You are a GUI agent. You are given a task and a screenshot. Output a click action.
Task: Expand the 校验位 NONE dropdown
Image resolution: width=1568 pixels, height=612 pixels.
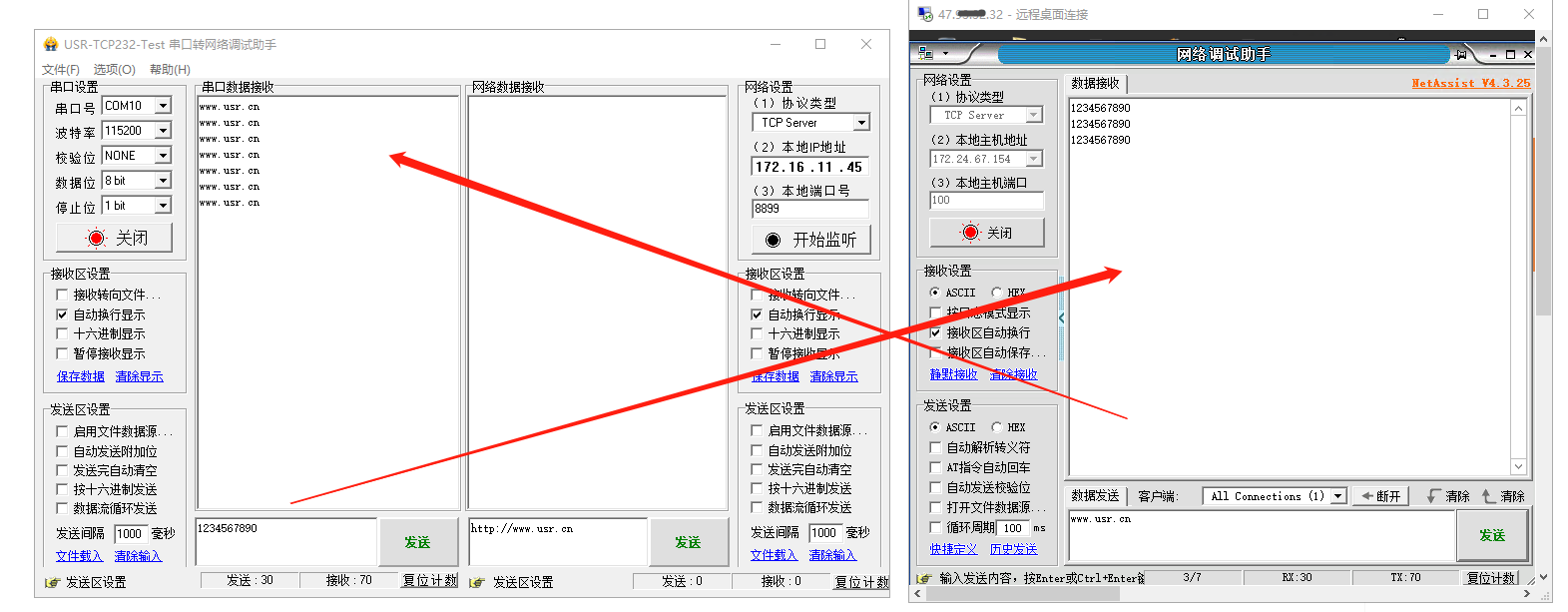(x=164, y=156)
